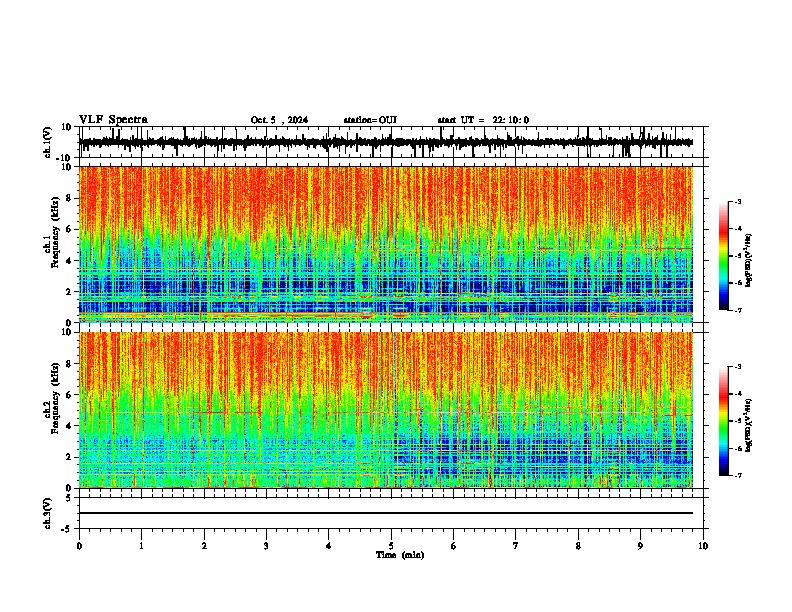The height and width of the screenshot is (612, 792).
Task: Select the "start UT = 22:10: 0" text
Action: pos(483,120)
